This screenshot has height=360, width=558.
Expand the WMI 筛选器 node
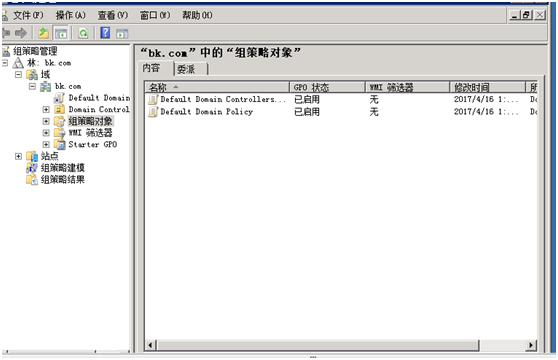pos(46,133)
